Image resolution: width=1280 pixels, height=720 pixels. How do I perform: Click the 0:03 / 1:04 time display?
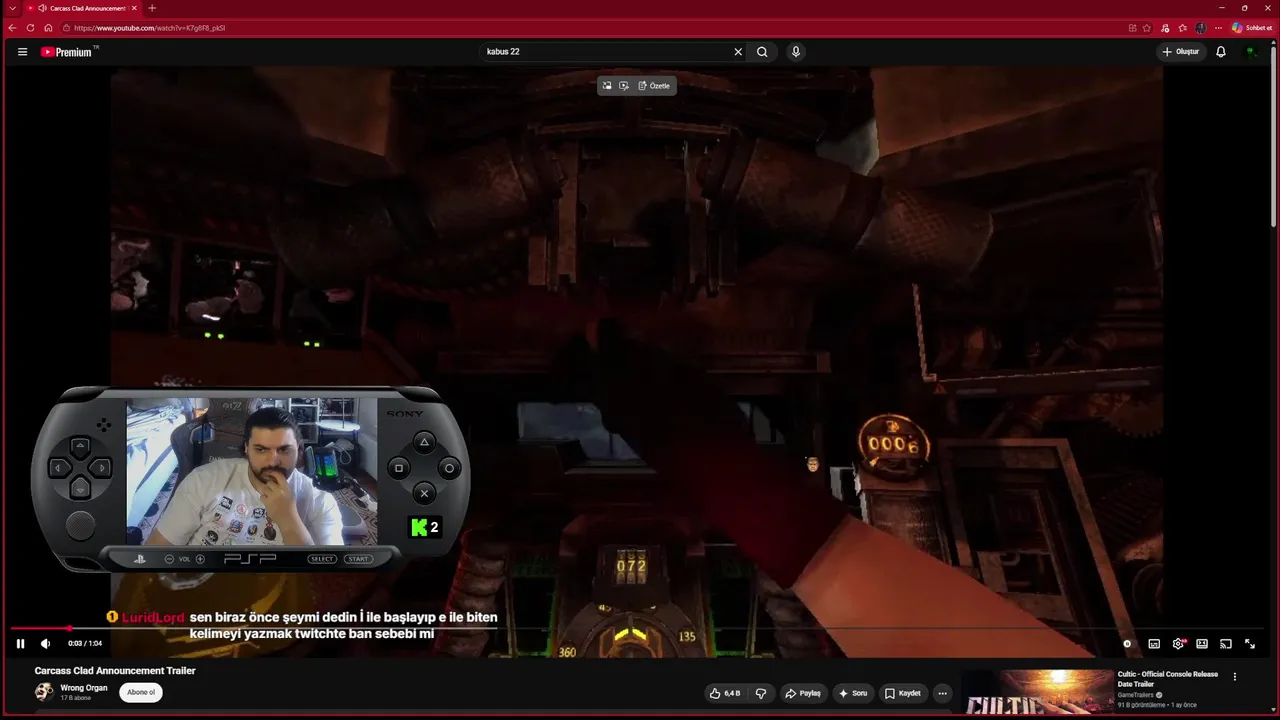(x=85, y=644)
